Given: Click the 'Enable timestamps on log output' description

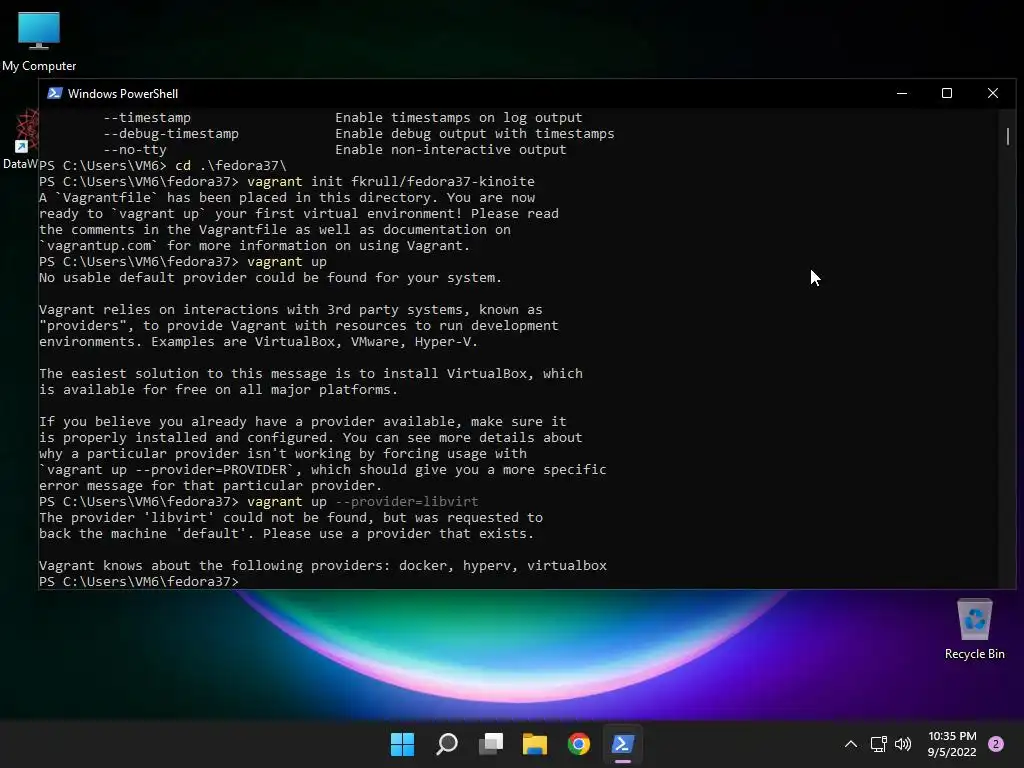Looking at the screenshot, I should pos(458,118).
